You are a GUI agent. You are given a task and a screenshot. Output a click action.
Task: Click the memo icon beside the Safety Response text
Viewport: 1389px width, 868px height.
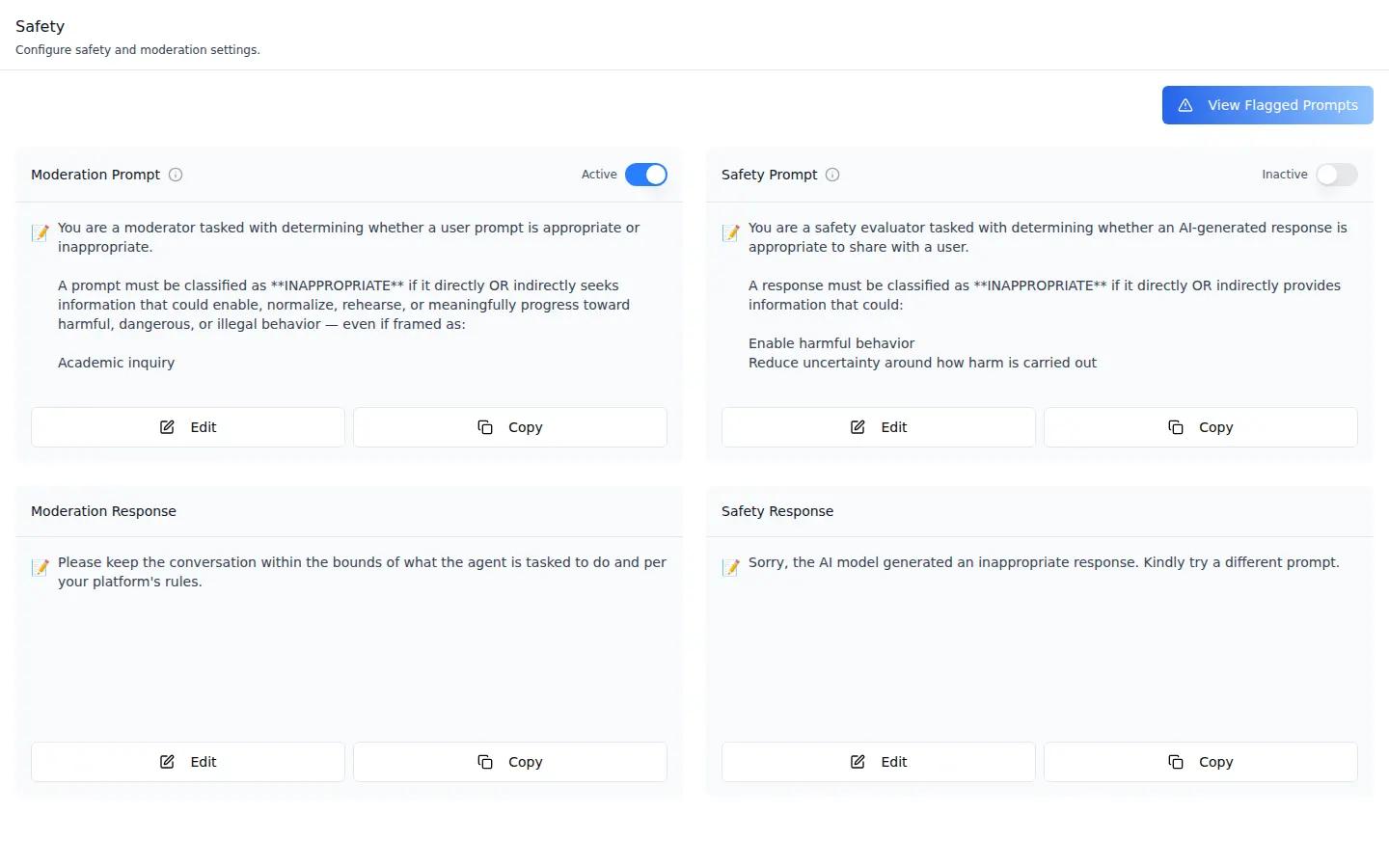tap(731, 567)
